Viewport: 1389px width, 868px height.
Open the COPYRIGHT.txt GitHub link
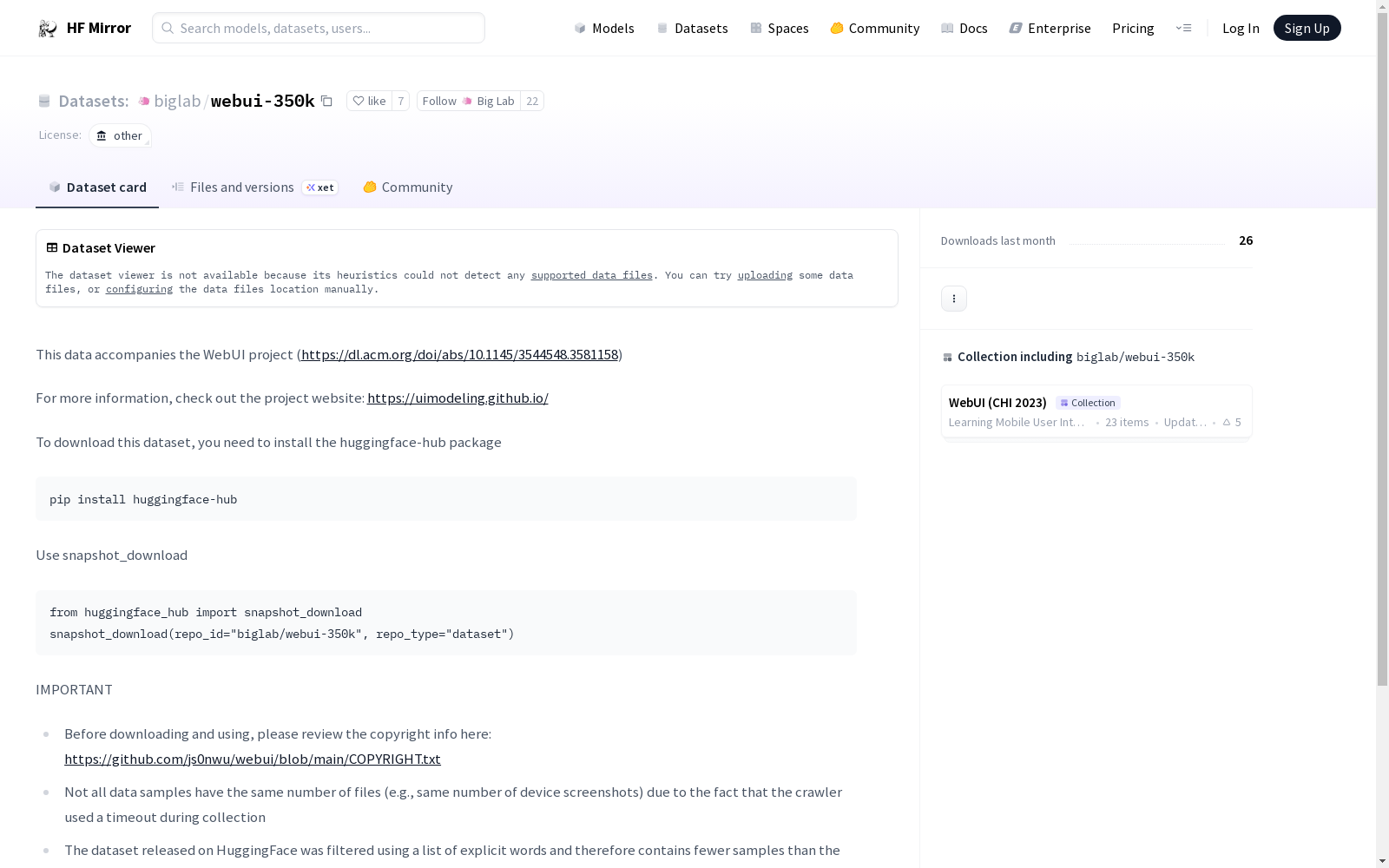click(x=253, y=759)
